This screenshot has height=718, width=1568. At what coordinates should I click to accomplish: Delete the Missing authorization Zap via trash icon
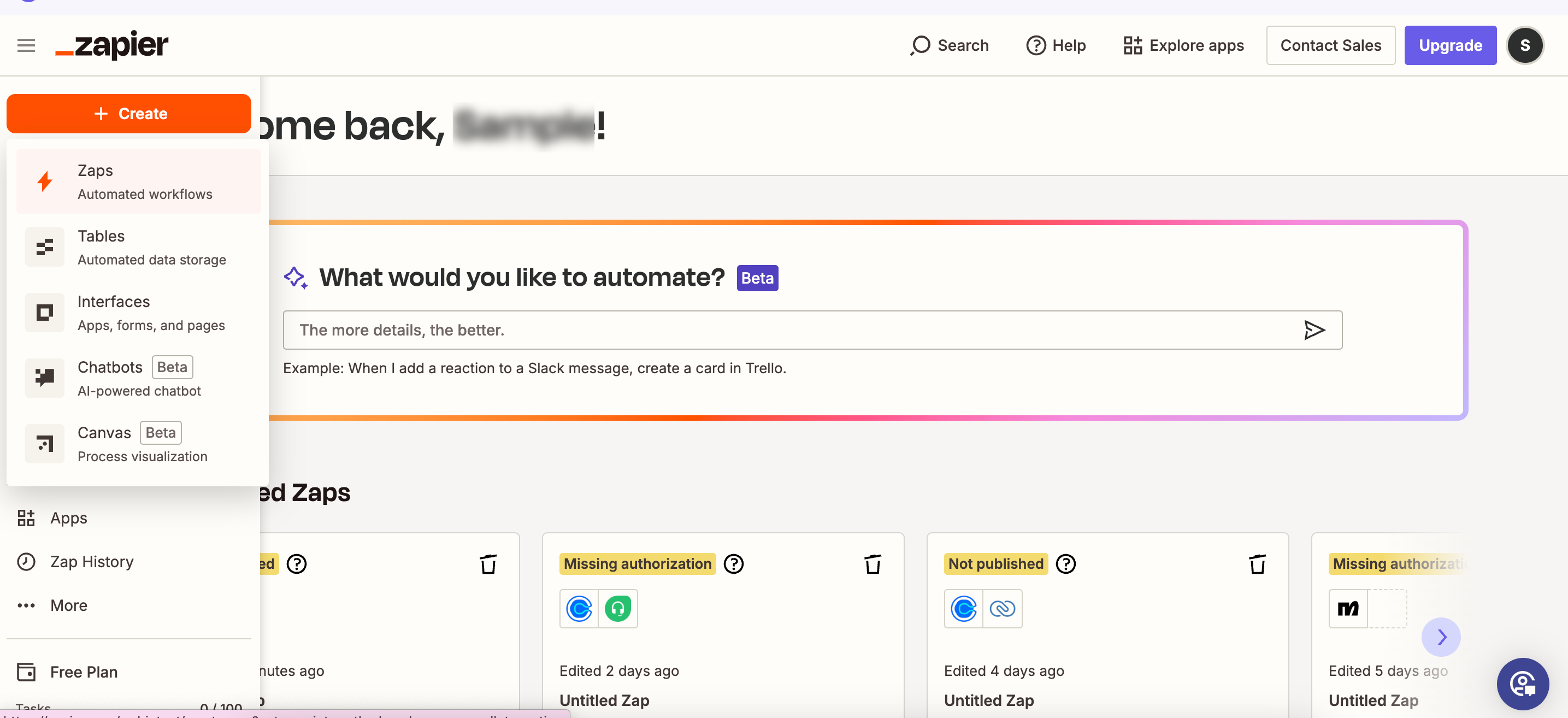(x=873, y=564)
